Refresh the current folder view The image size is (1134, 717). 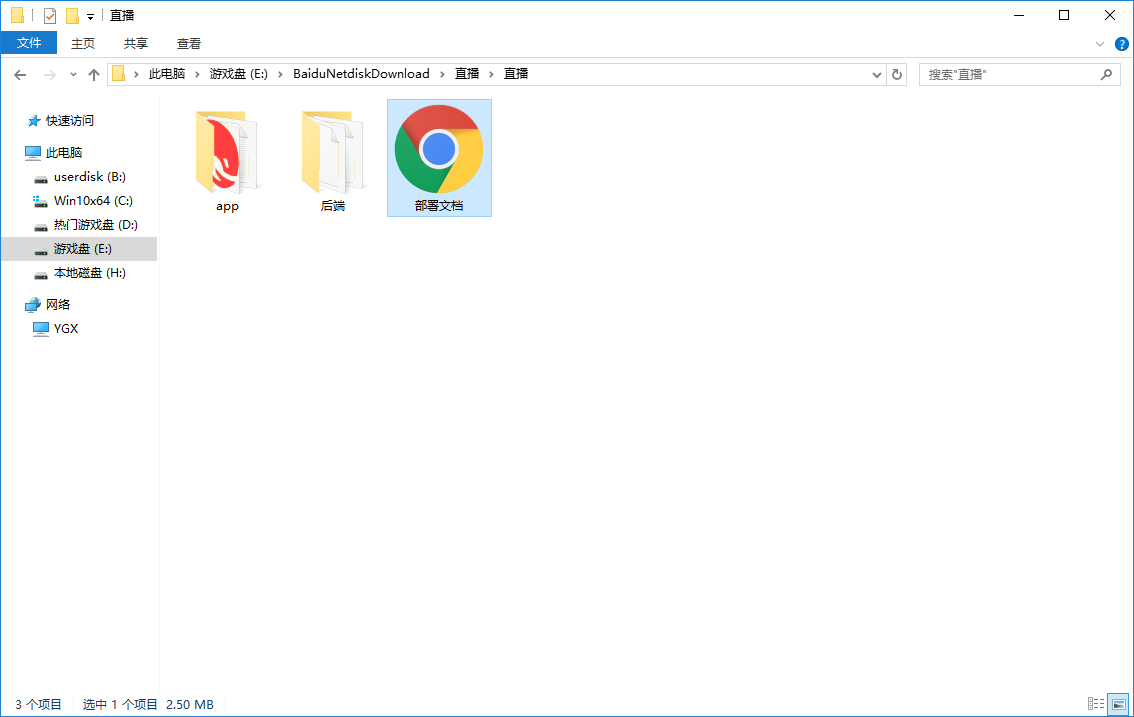tap(897, 75)
